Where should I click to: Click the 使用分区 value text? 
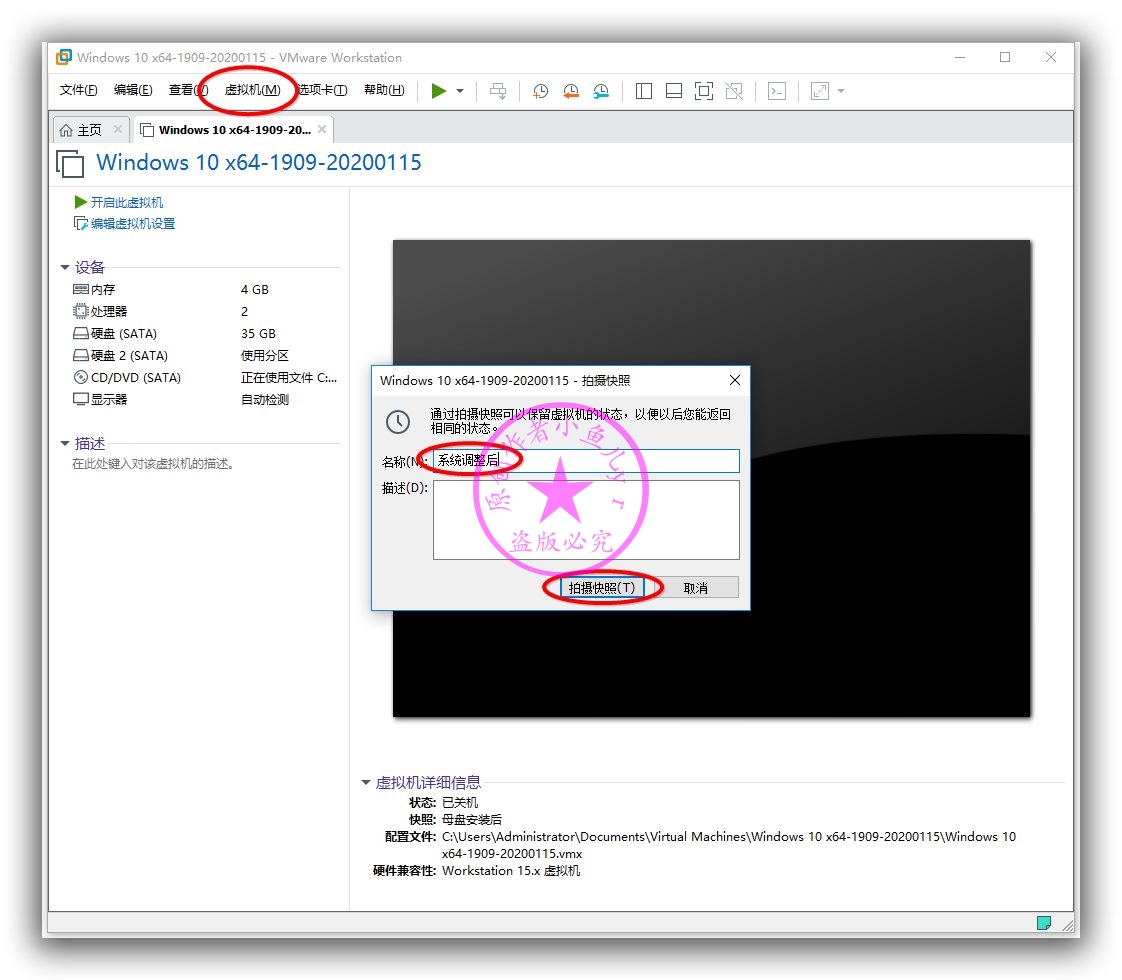[265, 356]
